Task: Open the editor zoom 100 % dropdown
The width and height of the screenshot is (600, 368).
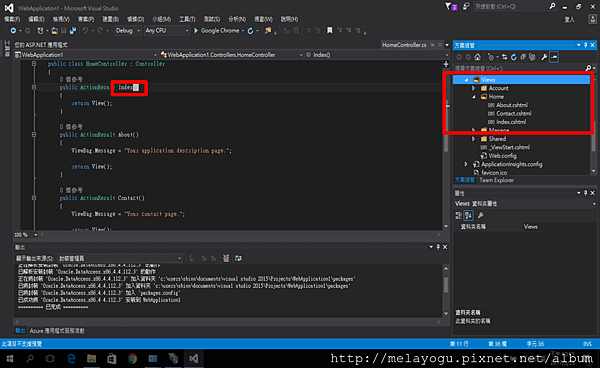Action: click(36, 234)
